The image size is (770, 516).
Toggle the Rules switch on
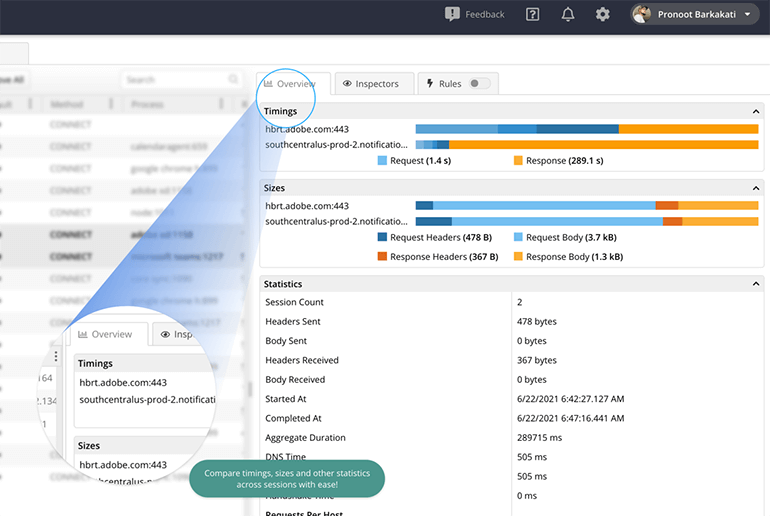click(x=479, y=84)
